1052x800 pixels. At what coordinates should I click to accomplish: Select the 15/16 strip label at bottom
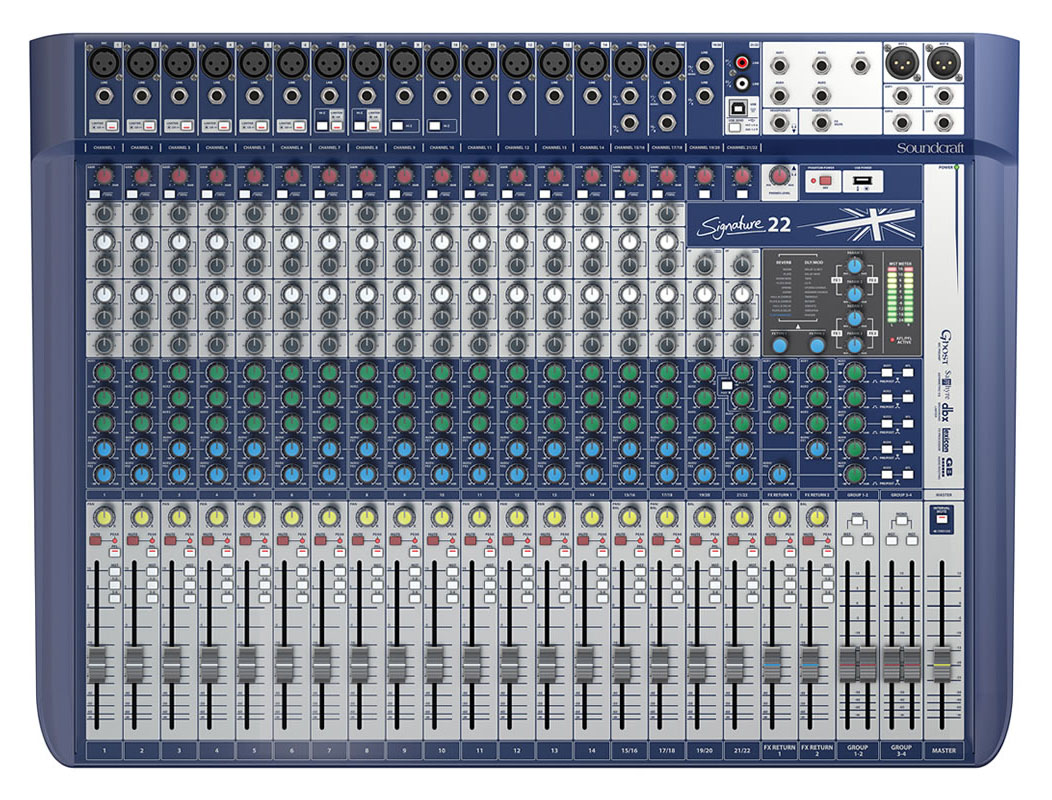click(x=629, y=750)
